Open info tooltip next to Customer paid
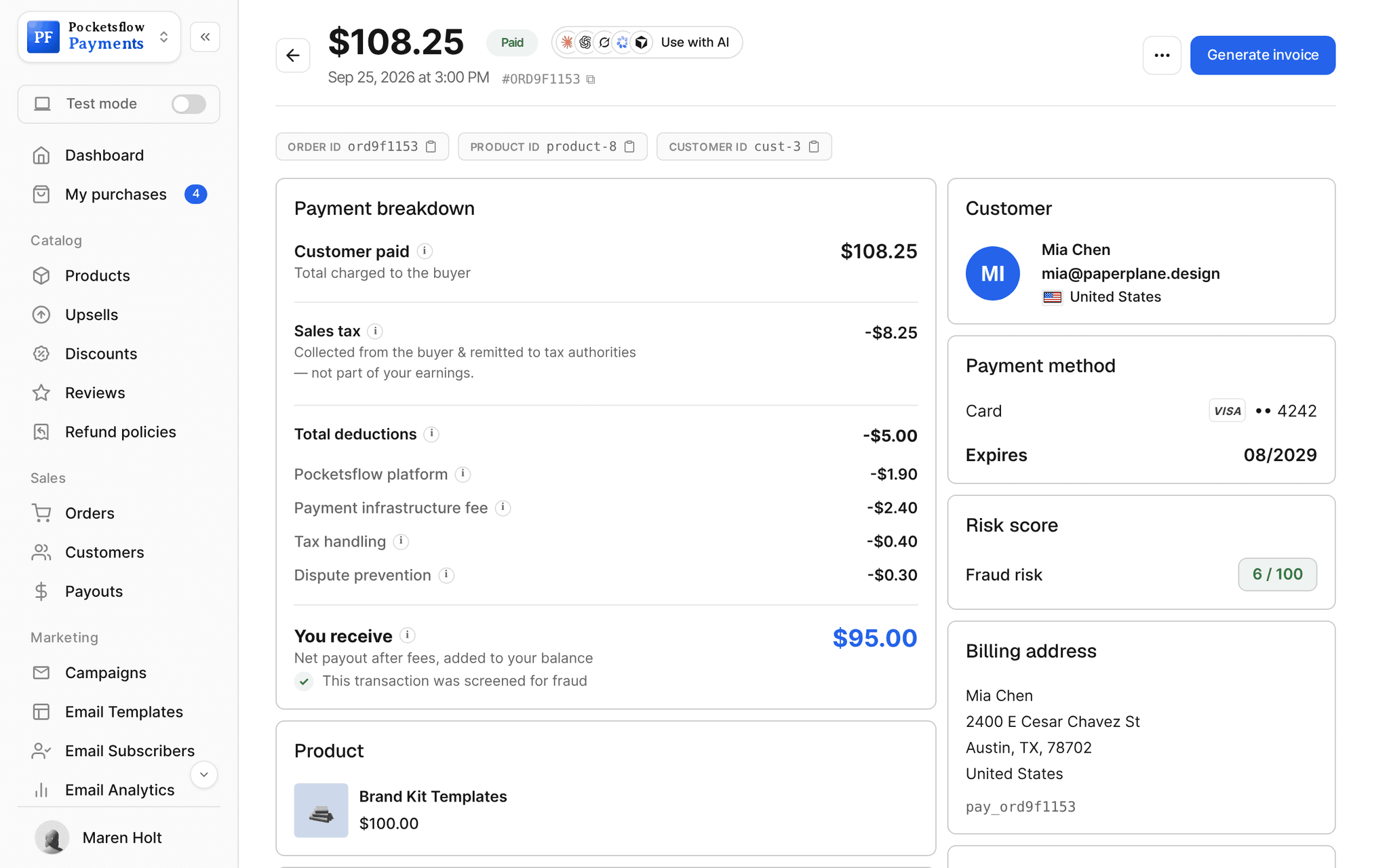 point(425,251)
